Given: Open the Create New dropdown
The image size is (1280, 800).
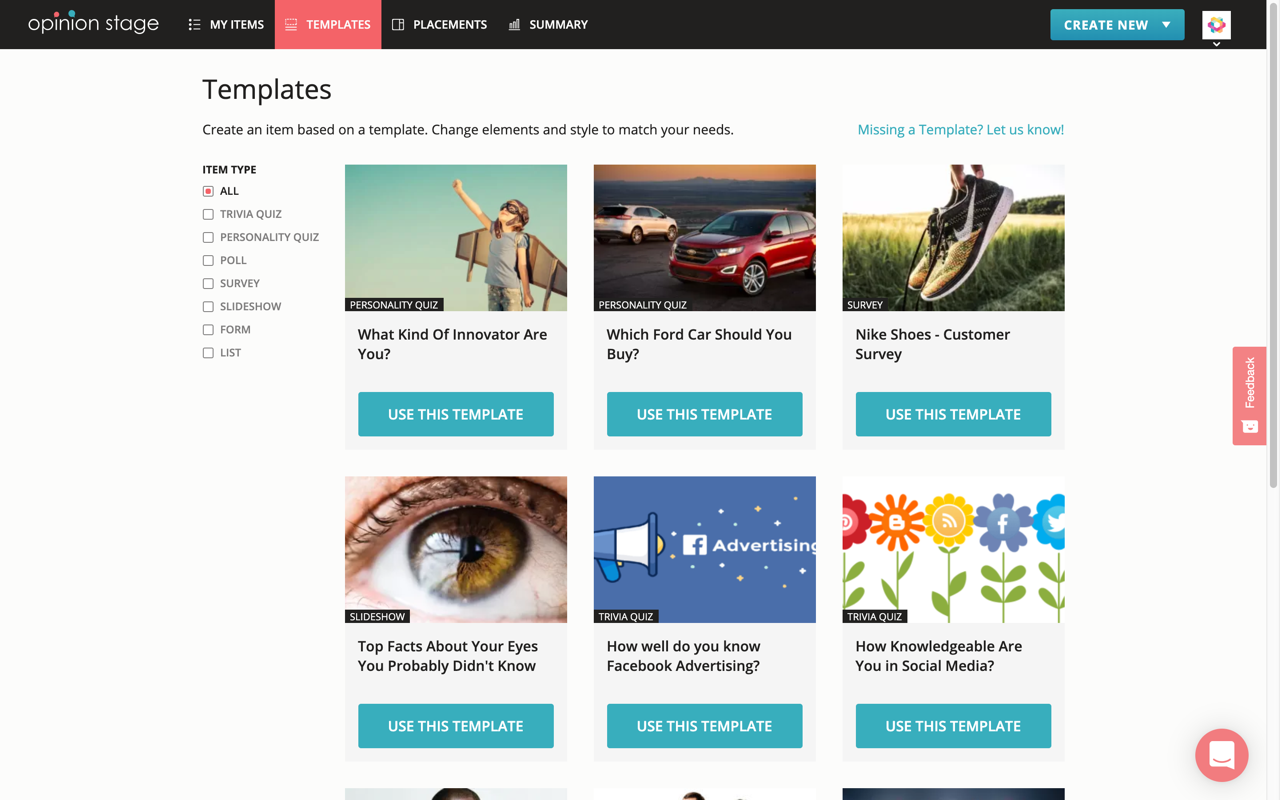Looking at the screenshot, I should 1117,24.
